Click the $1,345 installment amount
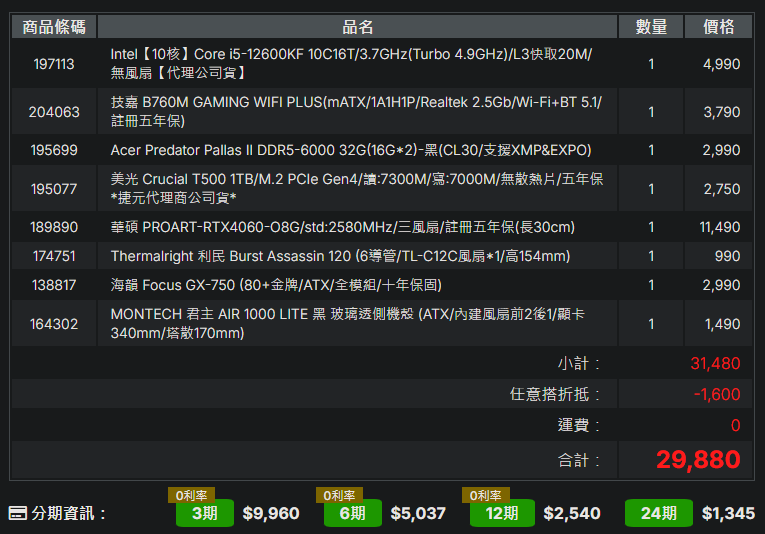The width and height of the screenshot is (765, 534). (x=728, y=514)
